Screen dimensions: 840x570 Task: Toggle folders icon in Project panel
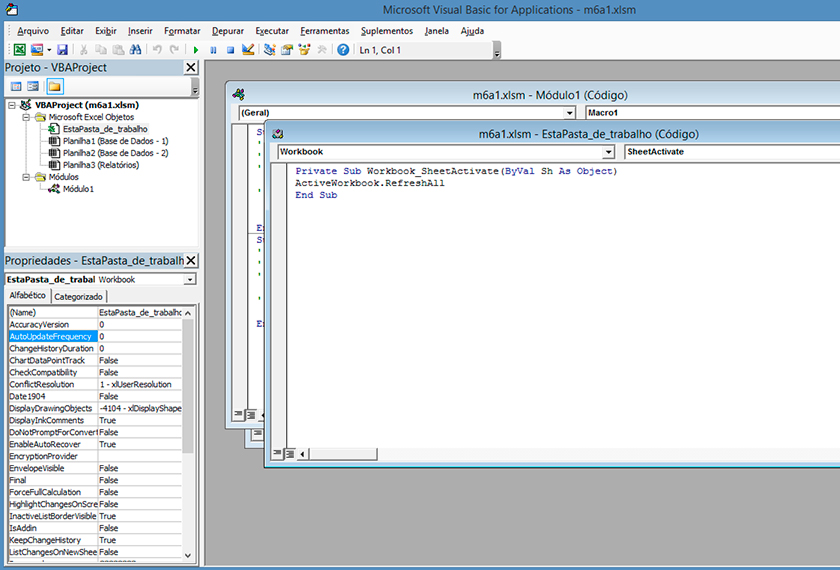point(55,86)
